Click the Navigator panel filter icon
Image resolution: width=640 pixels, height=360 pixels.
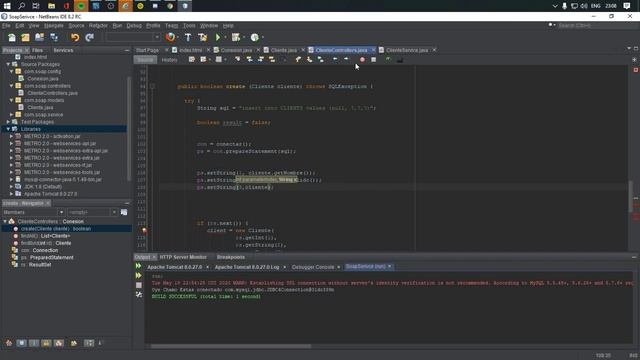(x=124, y=212)
